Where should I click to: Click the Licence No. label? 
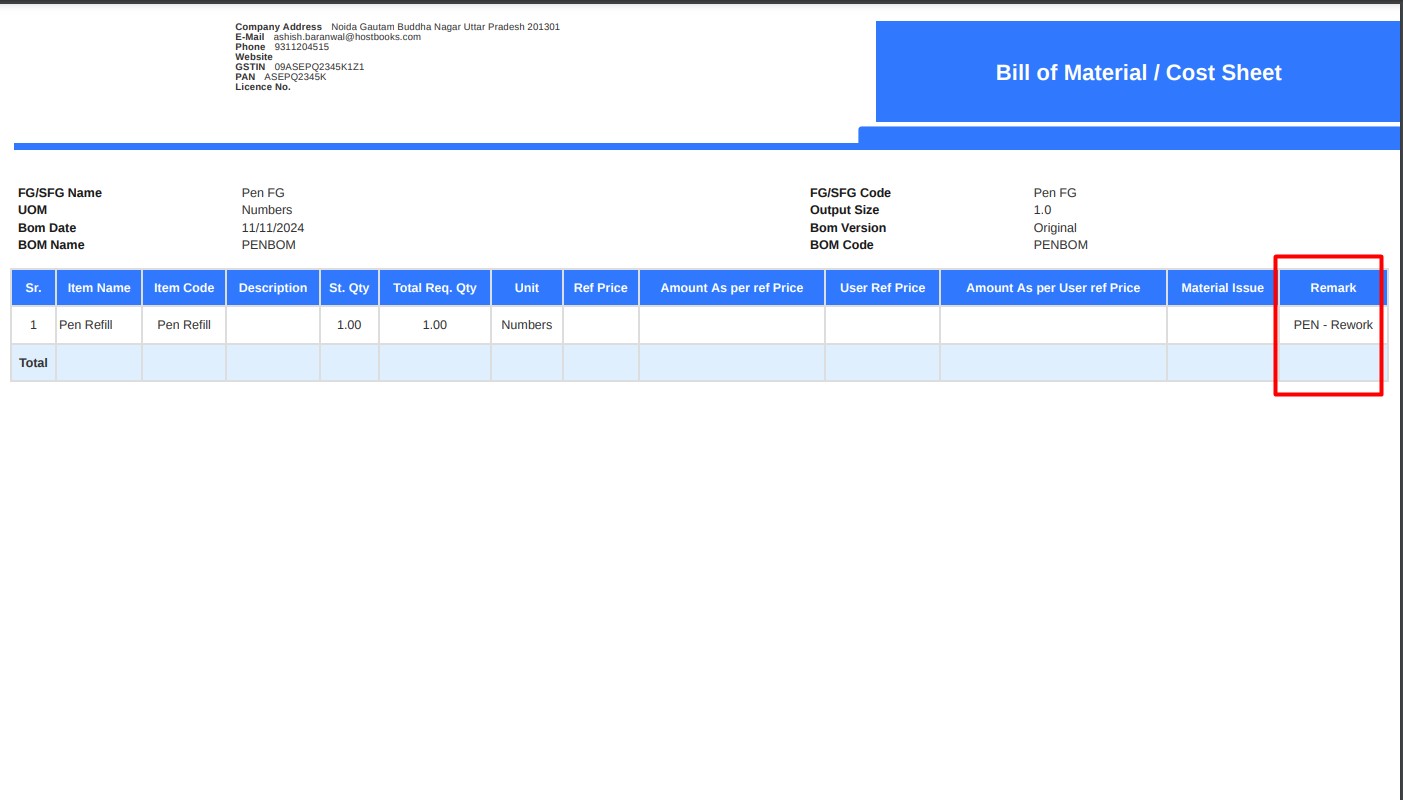(263, 87)
